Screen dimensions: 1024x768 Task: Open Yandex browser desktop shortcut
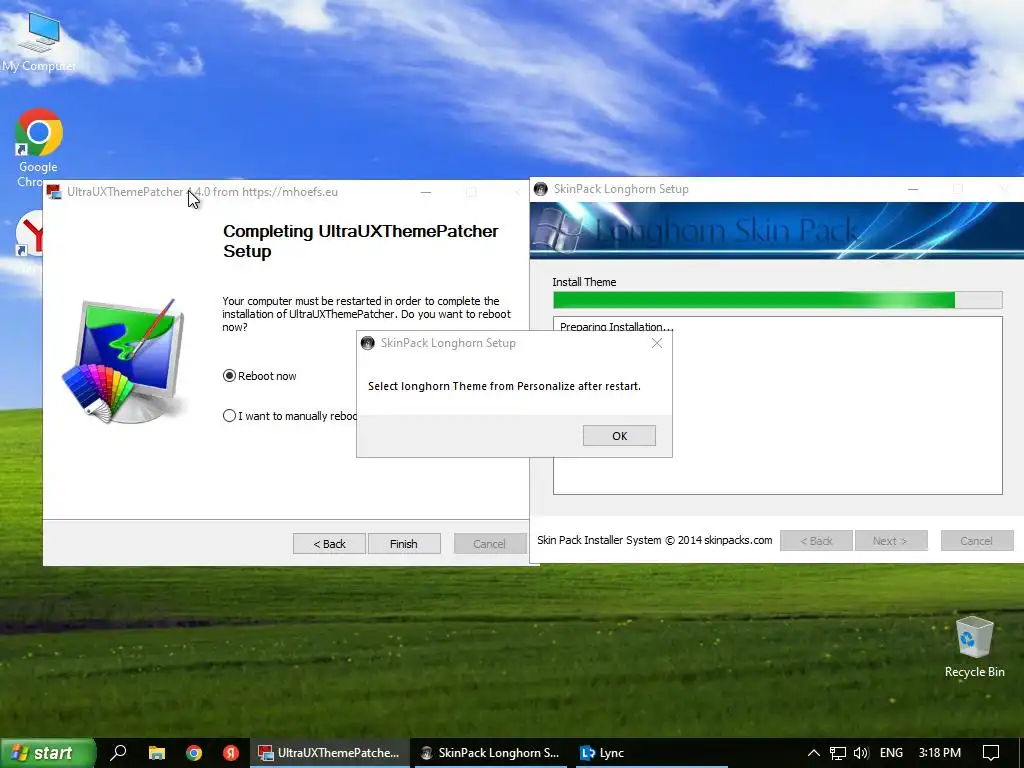tap(29, 234)
